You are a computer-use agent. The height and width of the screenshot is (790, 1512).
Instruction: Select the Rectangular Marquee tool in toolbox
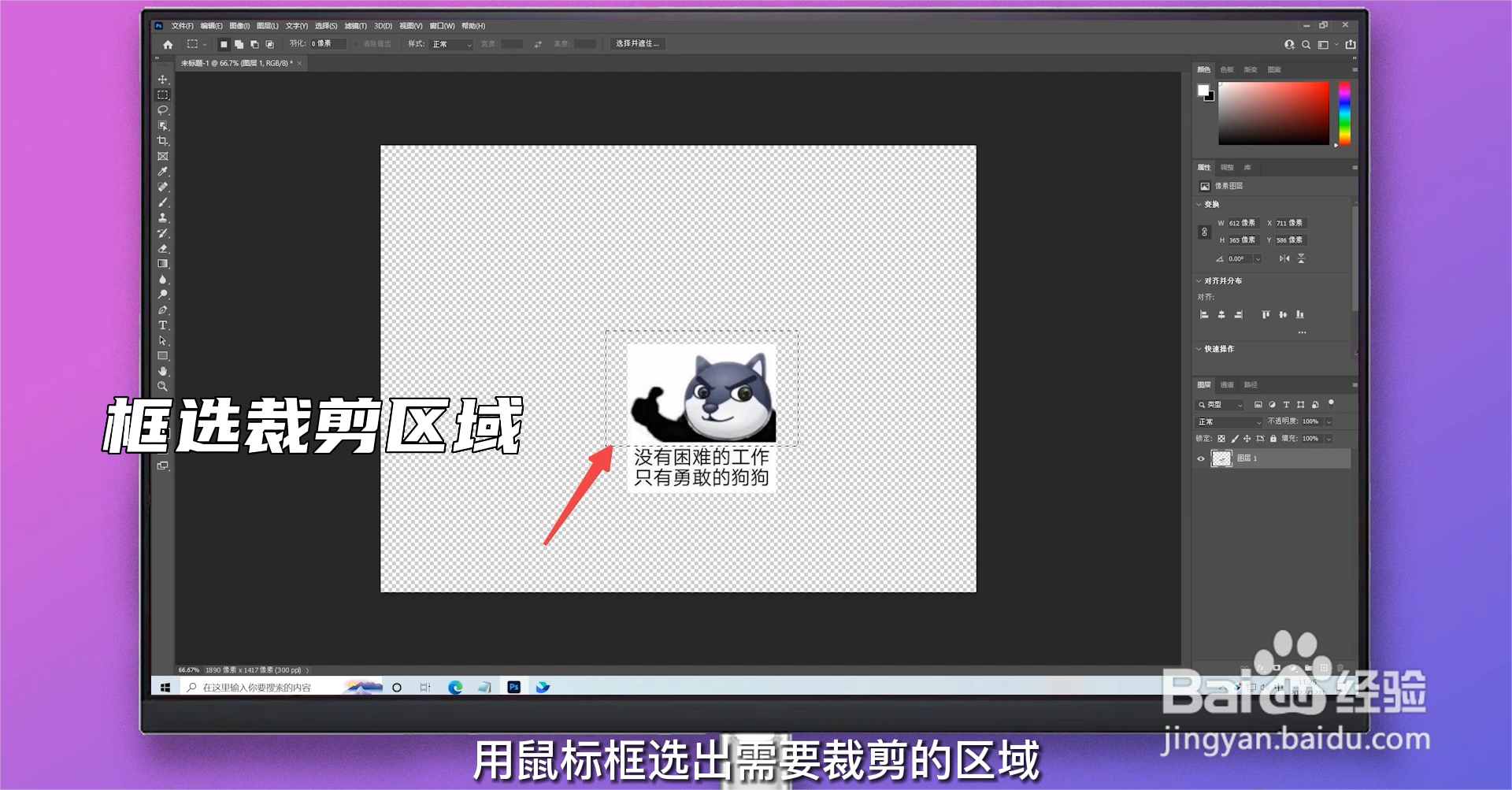(x=163, y=95)
